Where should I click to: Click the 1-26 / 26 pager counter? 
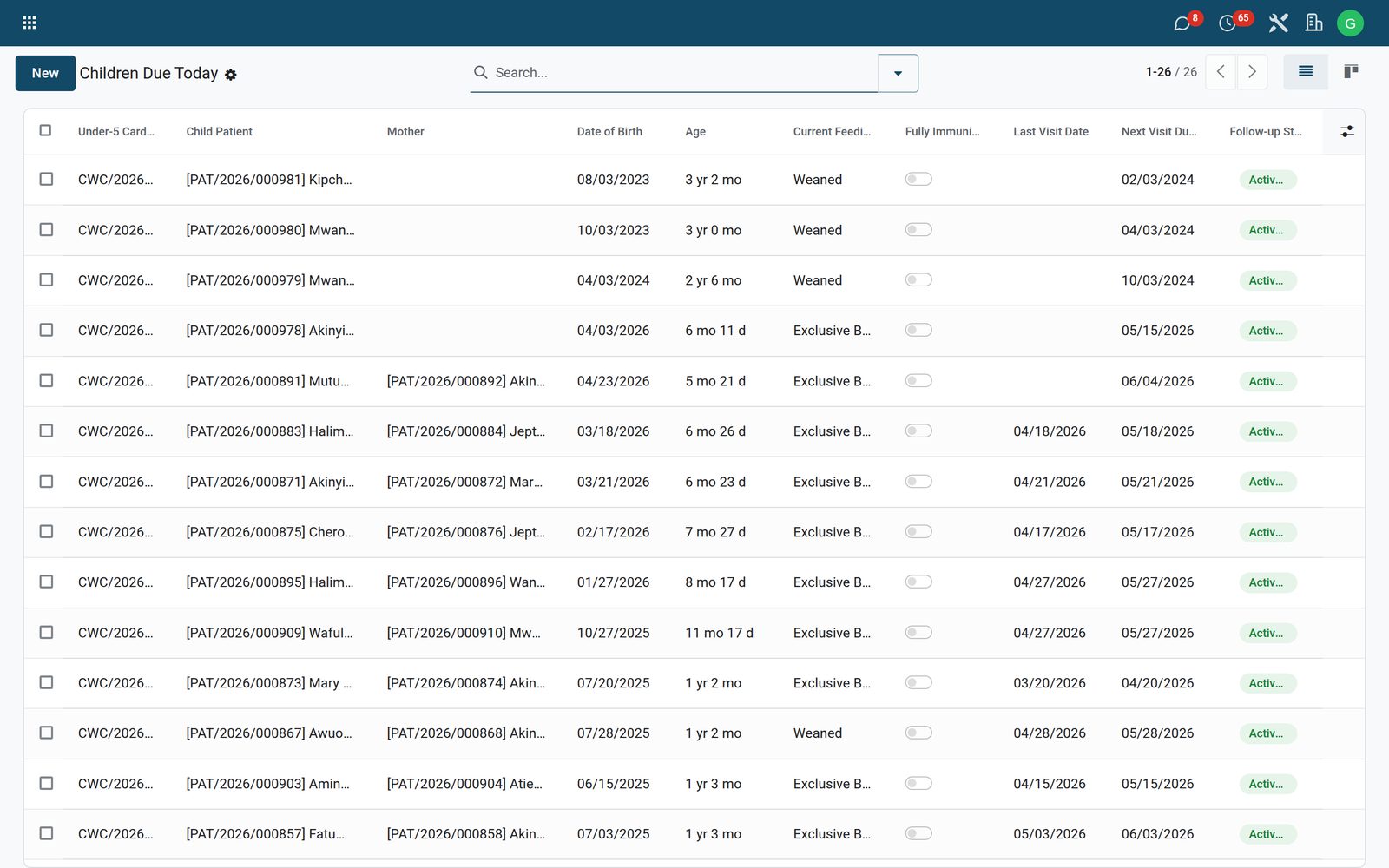pos(1171,72)
